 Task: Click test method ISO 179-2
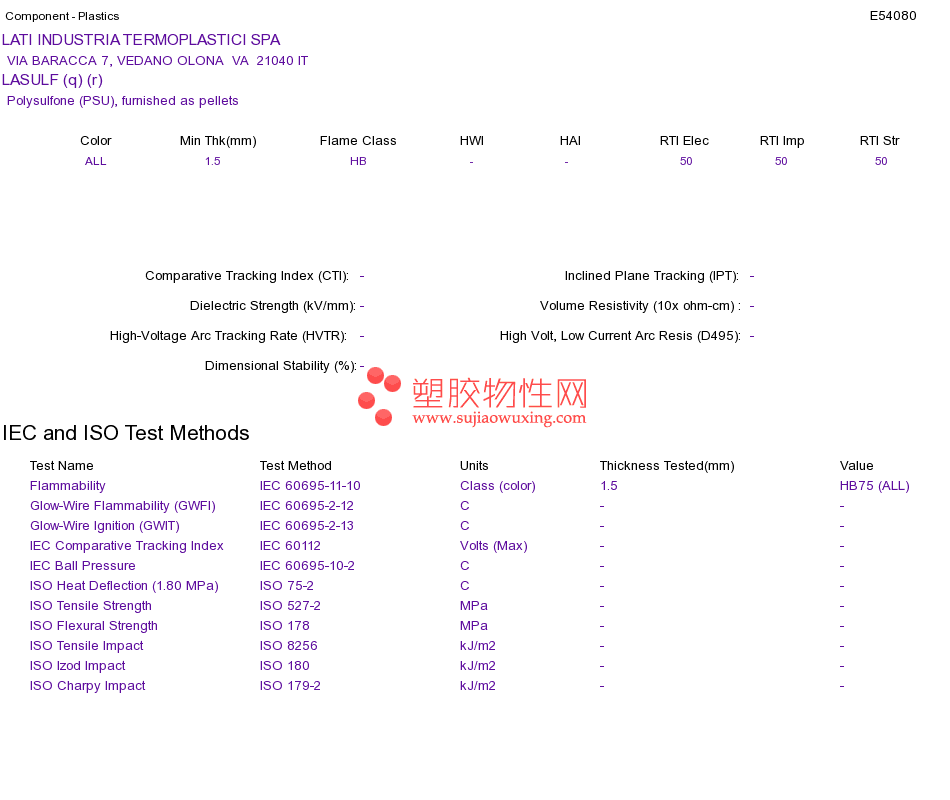[x=290, y=686]
